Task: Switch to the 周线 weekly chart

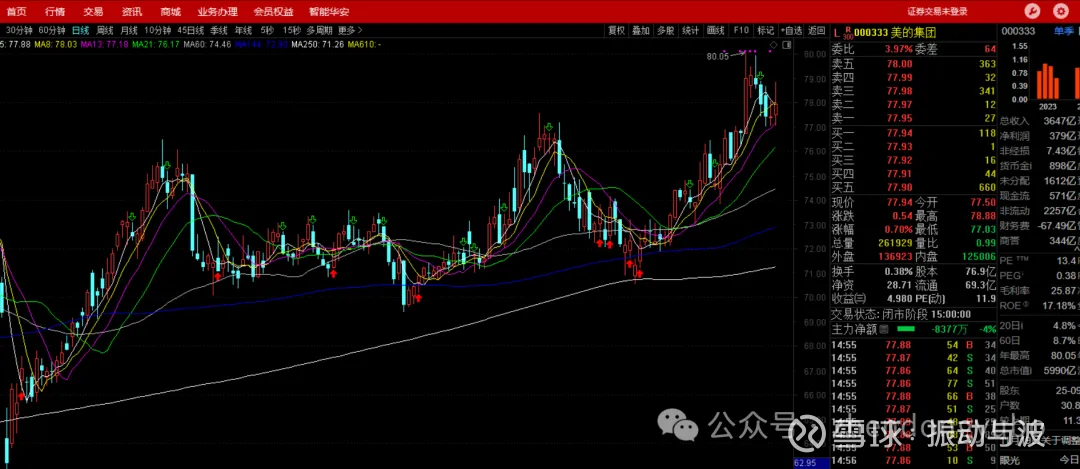Action: (105, 30)
